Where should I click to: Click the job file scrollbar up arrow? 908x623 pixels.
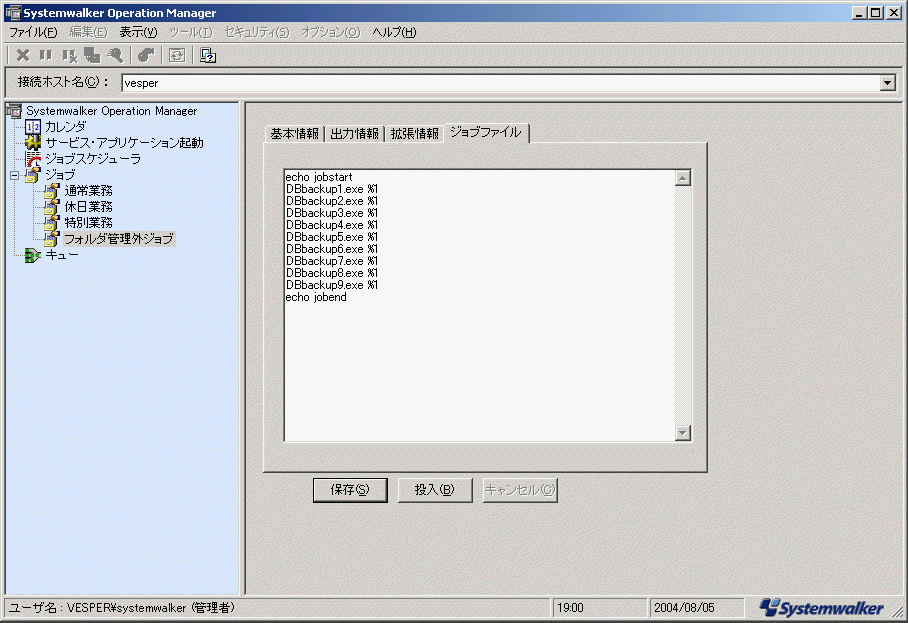(683, 178)
